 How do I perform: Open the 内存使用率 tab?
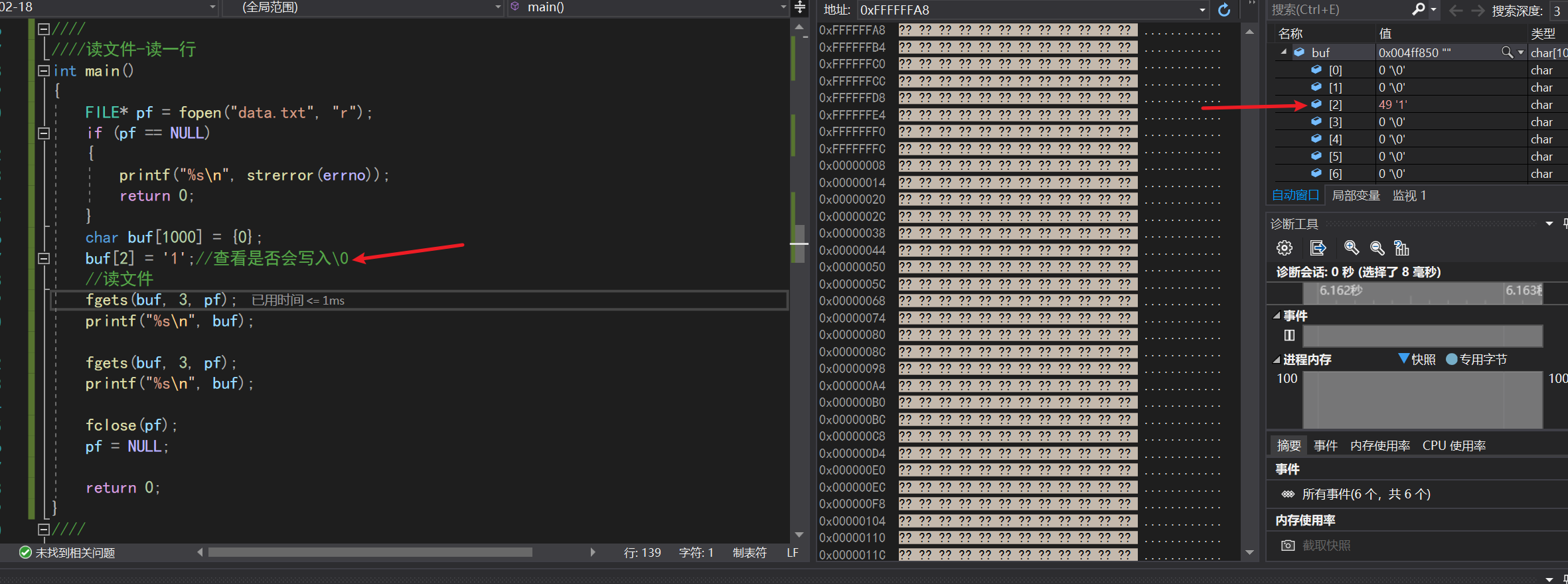pos(1379,445)
